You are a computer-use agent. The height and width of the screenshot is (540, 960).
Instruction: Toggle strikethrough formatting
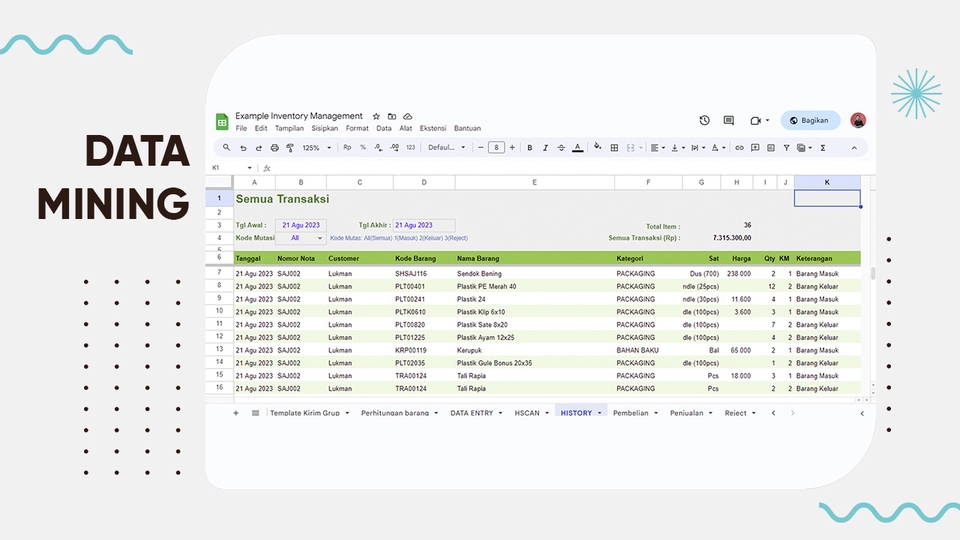pos(561,148)
